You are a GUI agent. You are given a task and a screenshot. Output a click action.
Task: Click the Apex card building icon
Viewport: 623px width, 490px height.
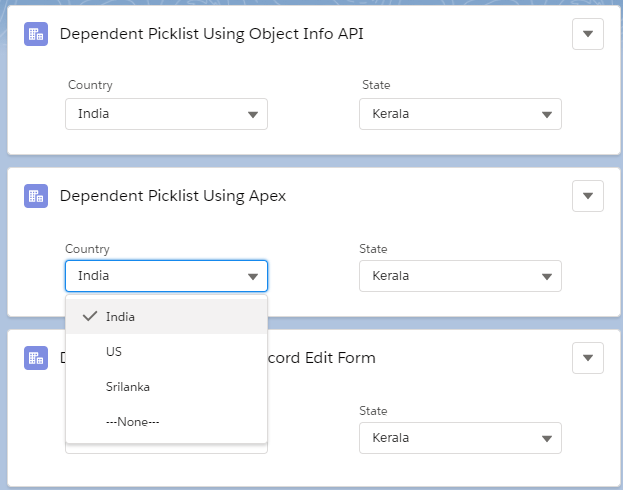(36, 196)
